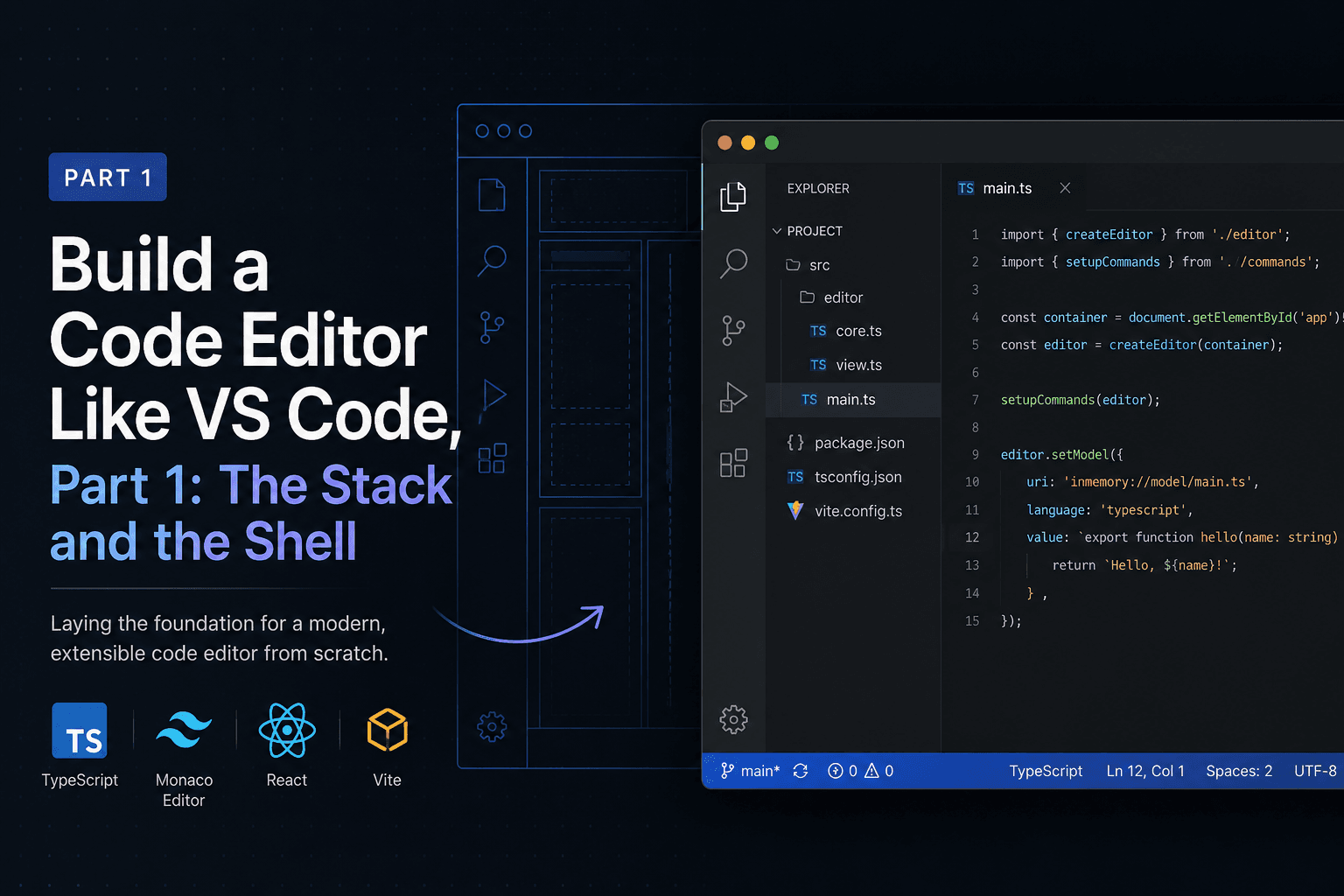The height and width of the screenshot is (896, 1344).
Task: Click the source control icon in the wireframe window
Action: [492, 327]
